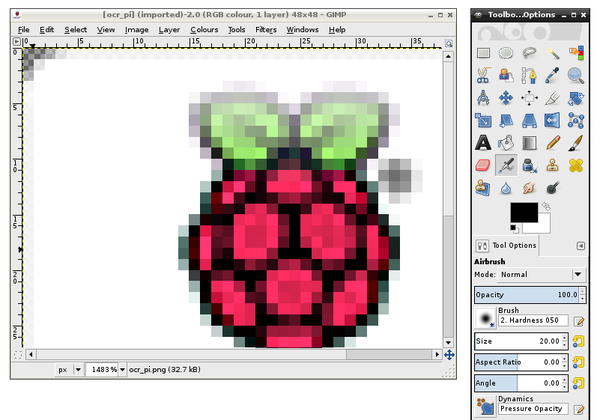Select the Eraser tool
Screen dimensions: 600x420
coord(483,166)
